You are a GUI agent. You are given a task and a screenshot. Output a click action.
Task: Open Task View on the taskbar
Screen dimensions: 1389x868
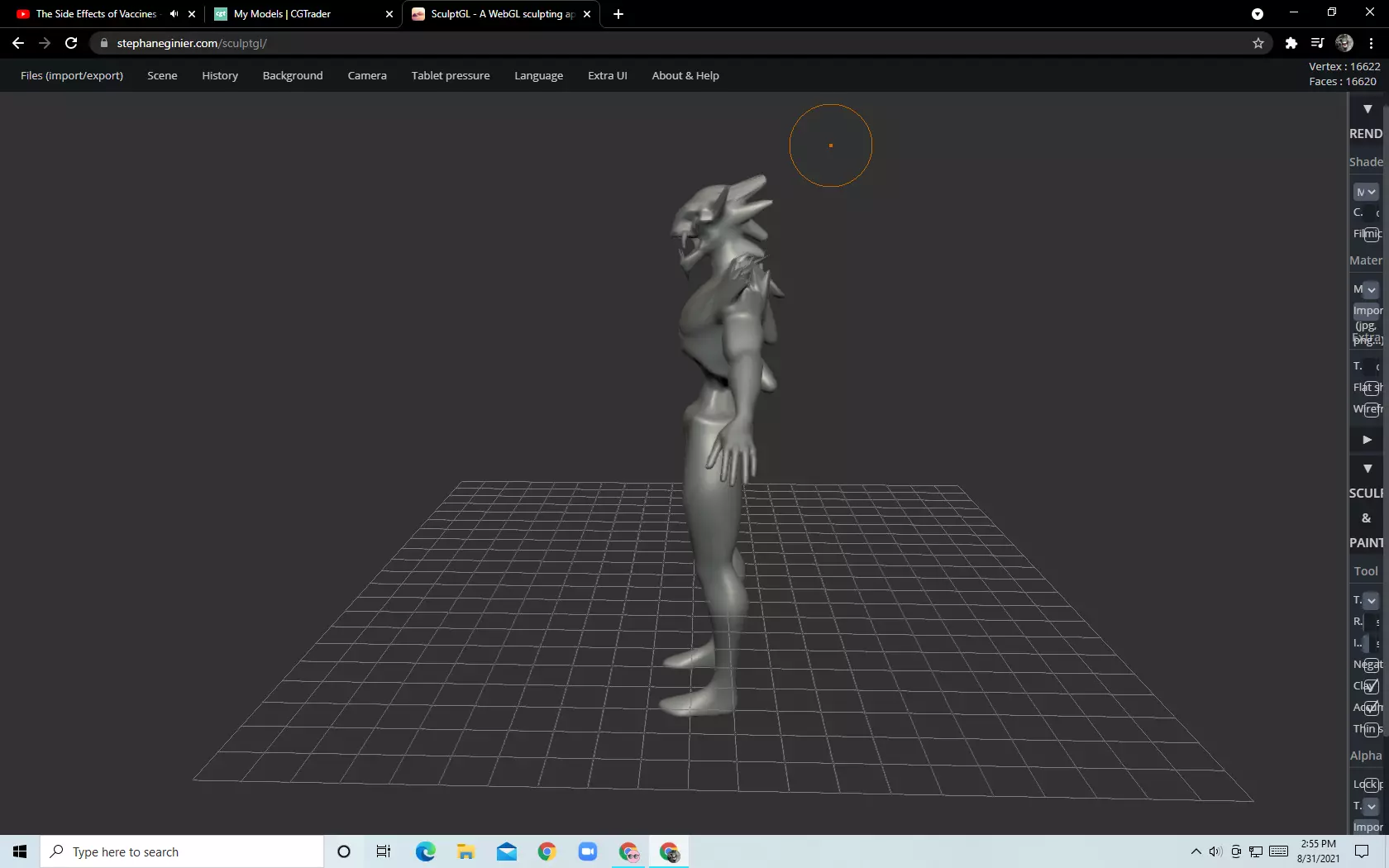(x=384, y=851)
